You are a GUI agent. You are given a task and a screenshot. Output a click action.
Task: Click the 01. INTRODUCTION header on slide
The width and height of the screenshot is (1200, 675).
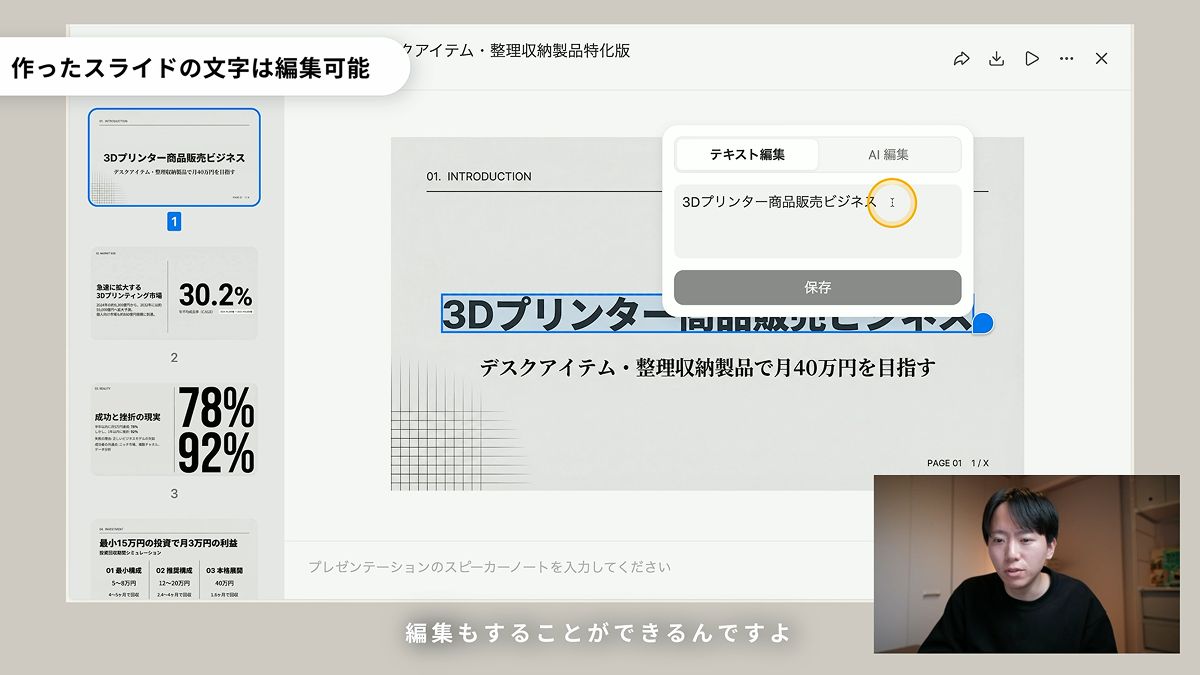479,177
